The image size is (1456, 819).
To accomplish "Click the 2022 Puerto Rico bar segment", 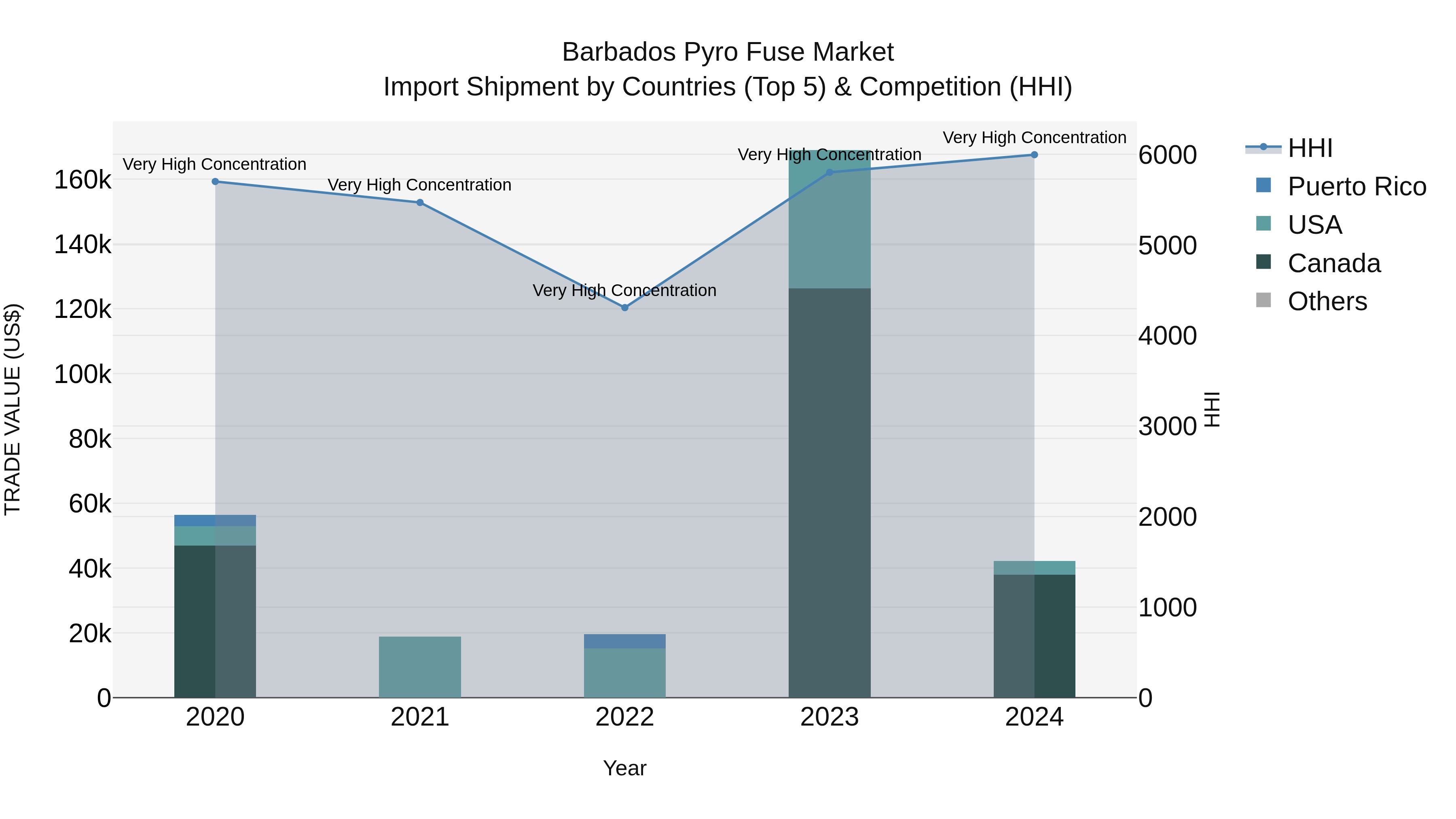I will (x=624, y=641).
